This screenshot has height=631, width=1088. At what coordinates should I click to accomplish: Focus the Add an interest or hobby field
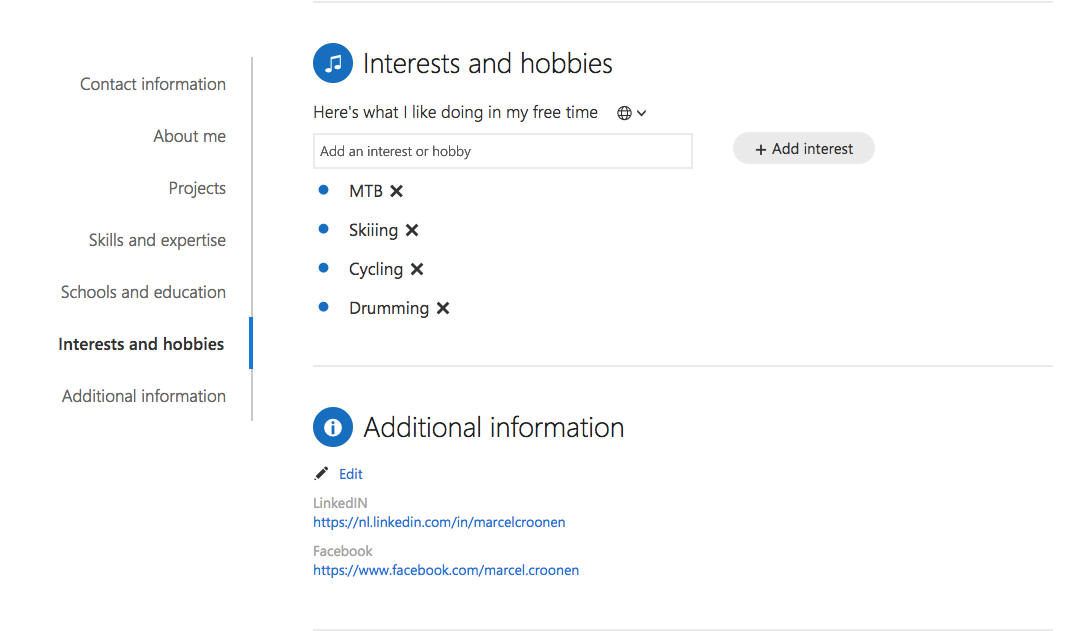click(503, 151)
